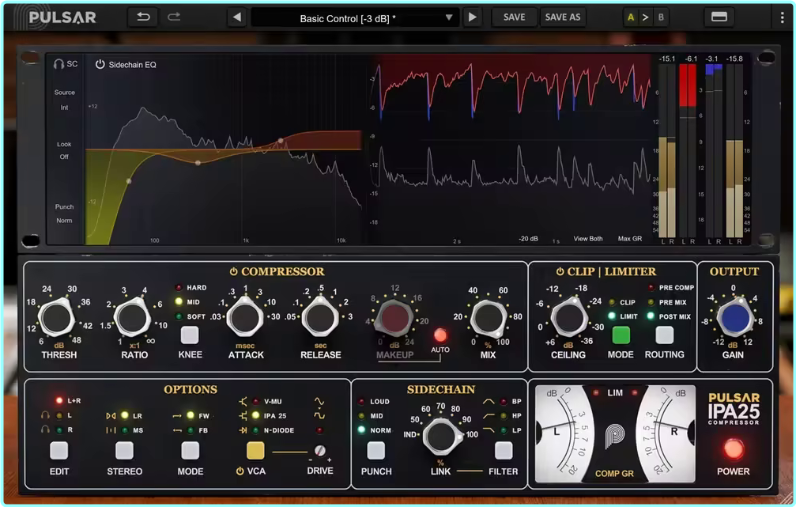
Task: Click the FW/FB MODE button
Action: point(190,450)
